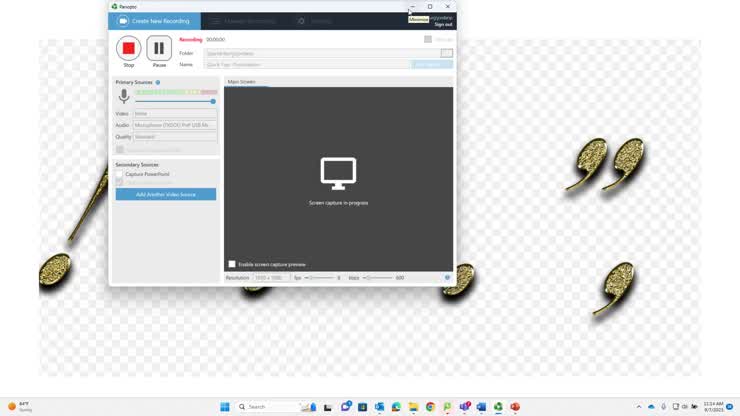Image resolution: width=740 pixels, height=416 pixels.
Task: Click the OneDrive cloud tray icon
Action: click(651, 407)
